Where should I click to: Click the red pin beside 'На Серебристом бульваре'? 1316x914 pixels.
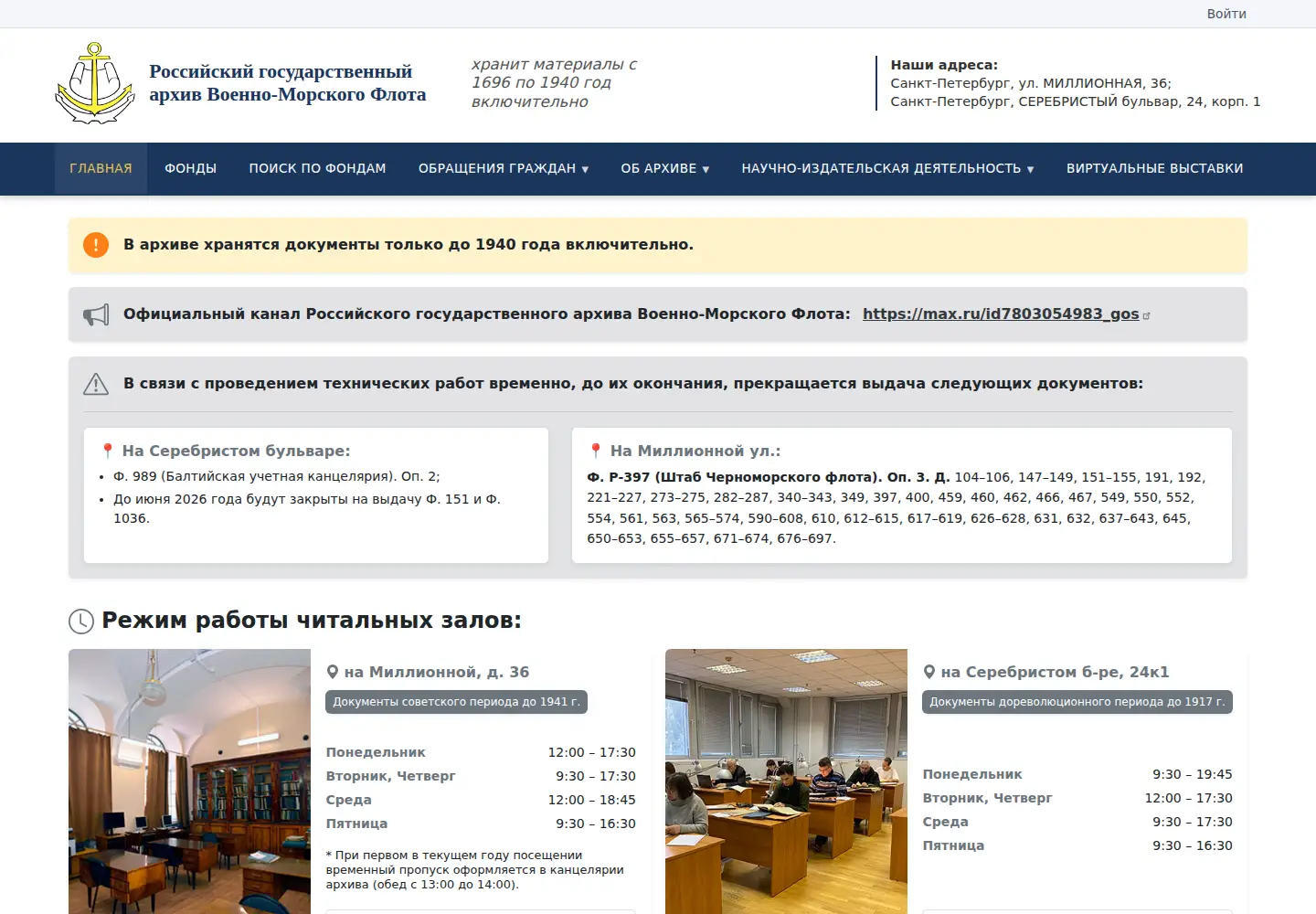tap(107, 451)
